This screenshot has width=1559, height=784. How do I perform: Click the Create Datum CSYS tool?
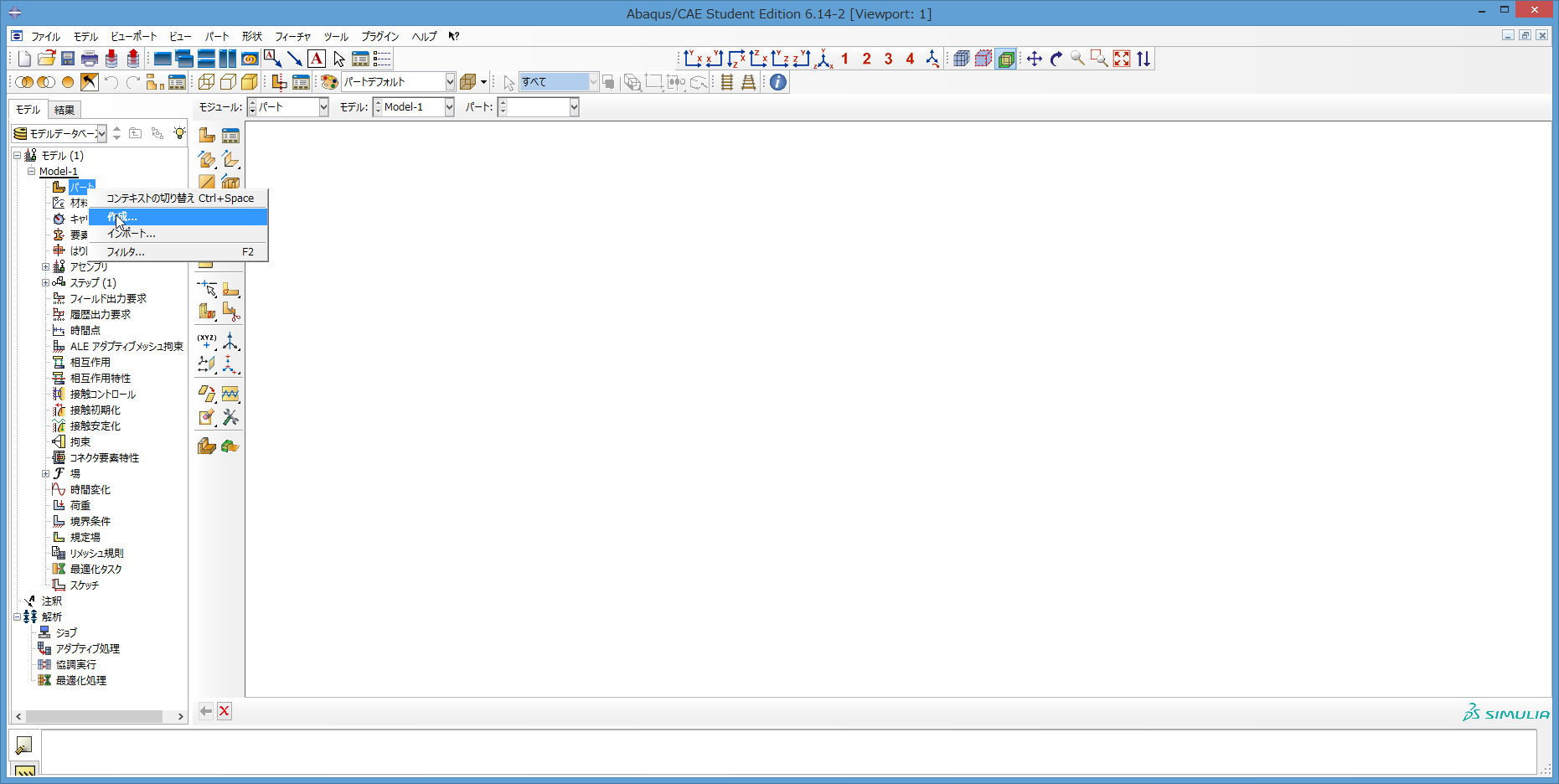coord(230,364)
